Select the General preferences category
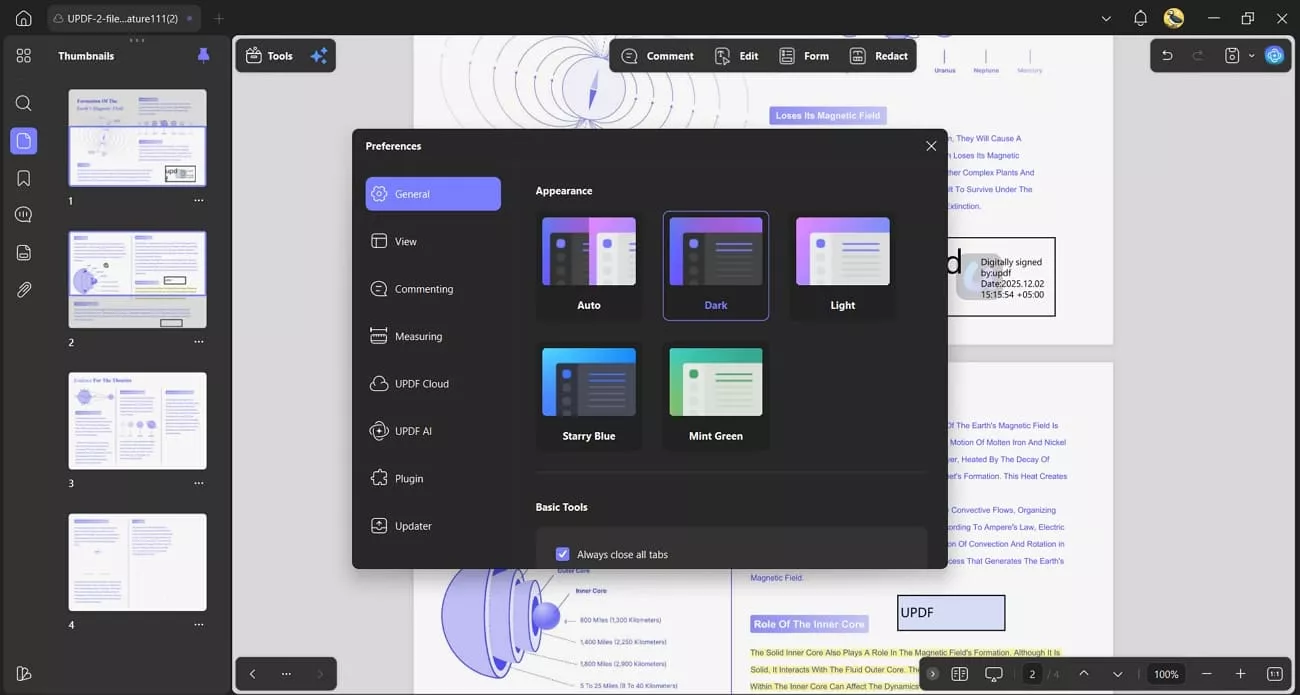The width and height of the screenshot is (1300, 695). 433,194
